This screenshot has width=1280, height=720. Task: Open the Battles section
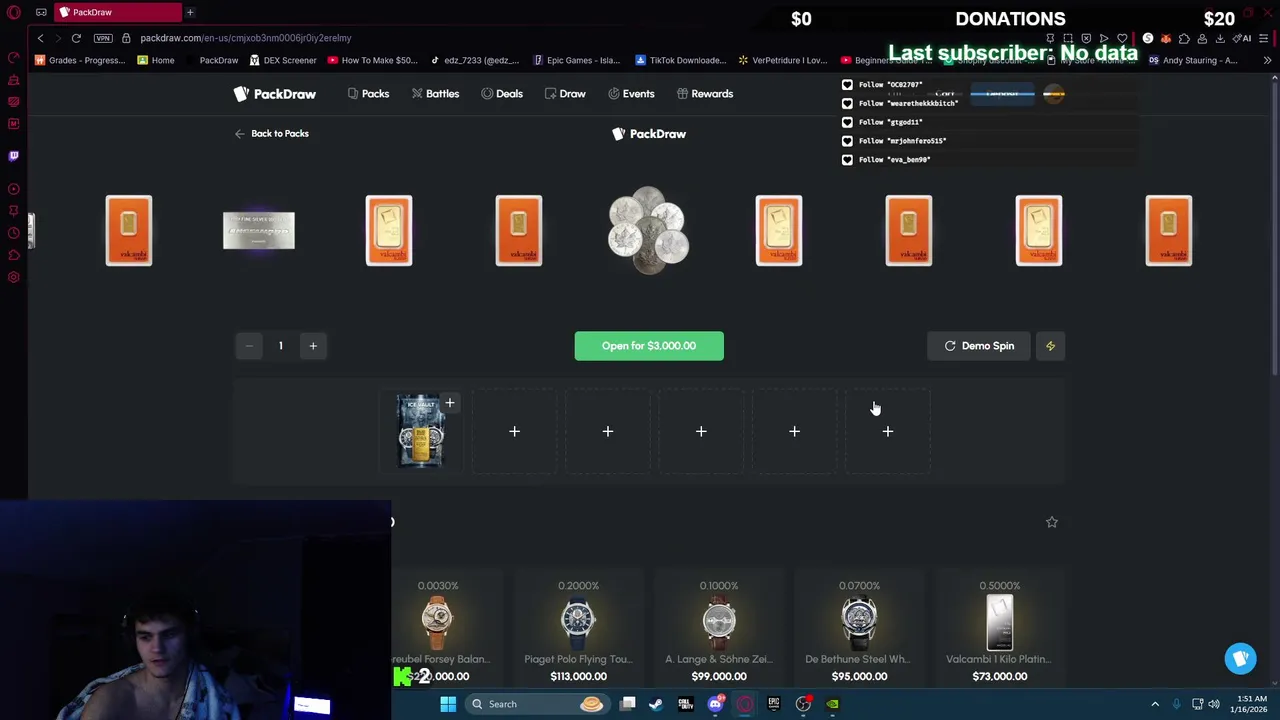pos(435,94)
